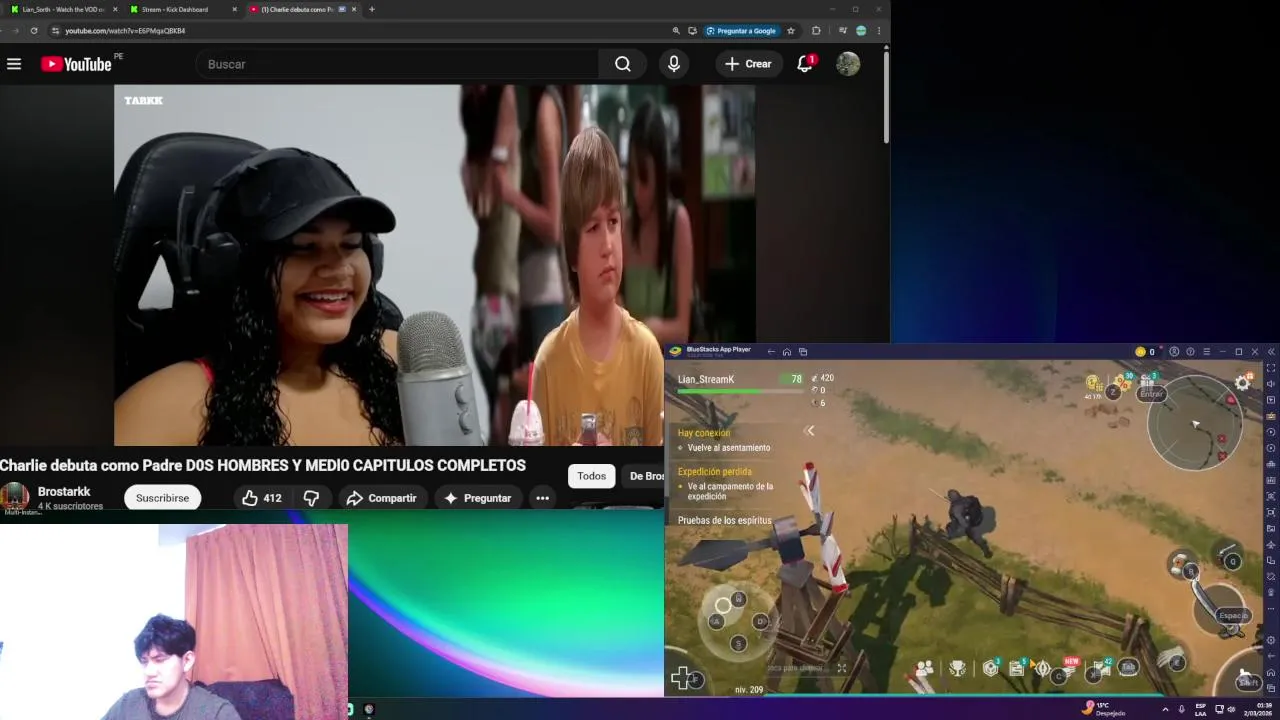Open the game settings gear
1280x720 pixels.
tap(1243, 383)
